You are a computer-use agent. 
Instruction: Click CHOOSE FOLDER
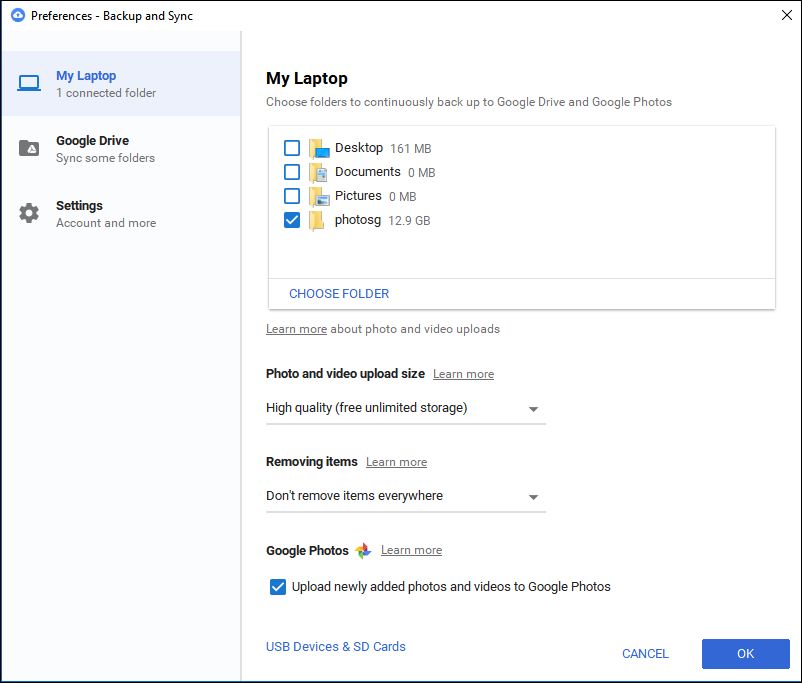339,294
